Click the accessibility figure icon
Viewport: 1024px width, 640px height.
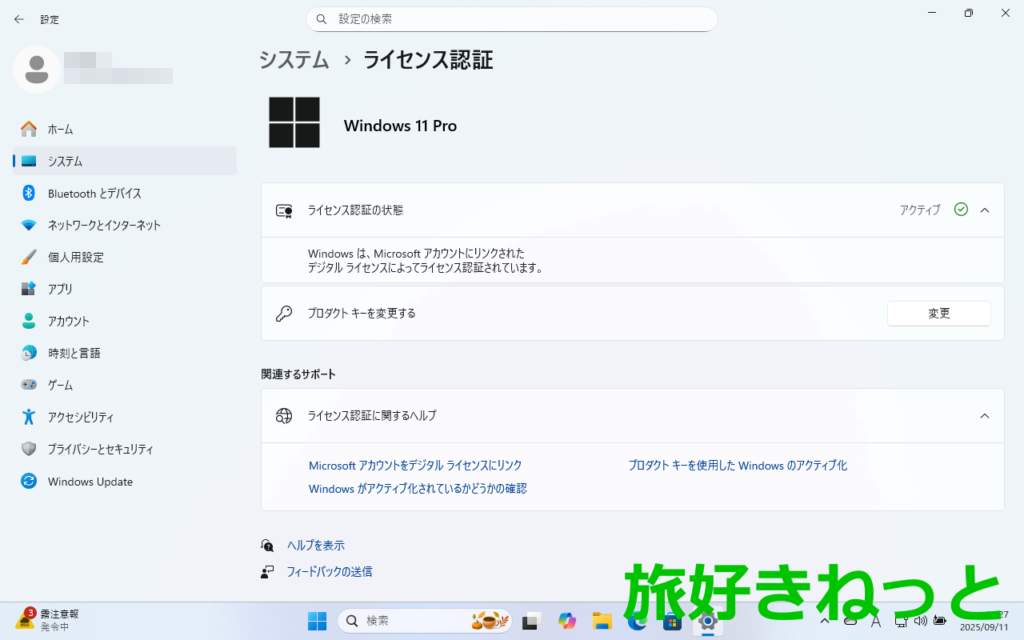click(x=29, y=417)
